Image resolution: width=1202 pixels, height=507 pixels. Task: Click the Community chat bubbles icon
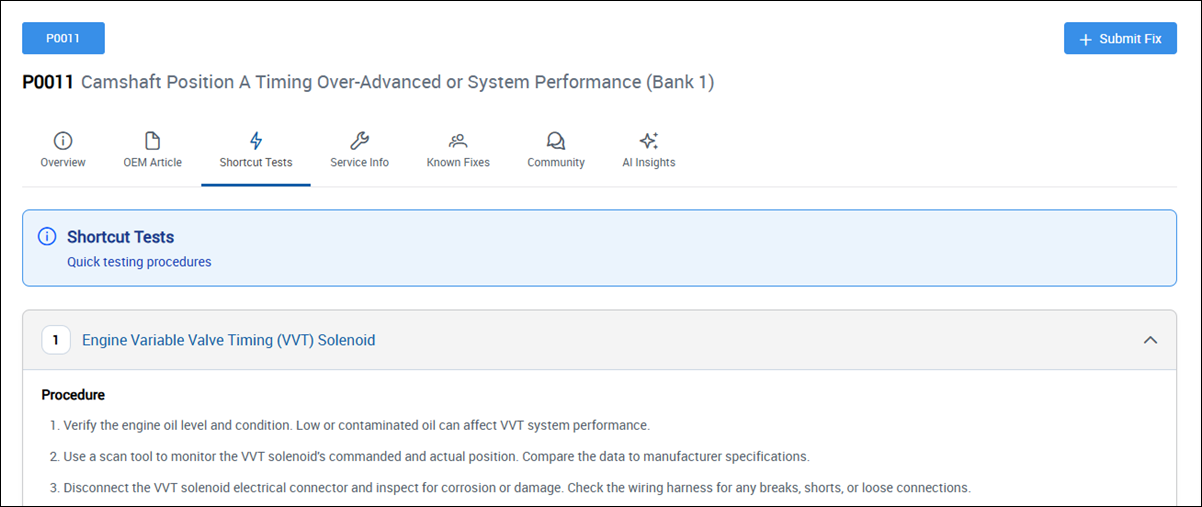click(x=556, y=140)
